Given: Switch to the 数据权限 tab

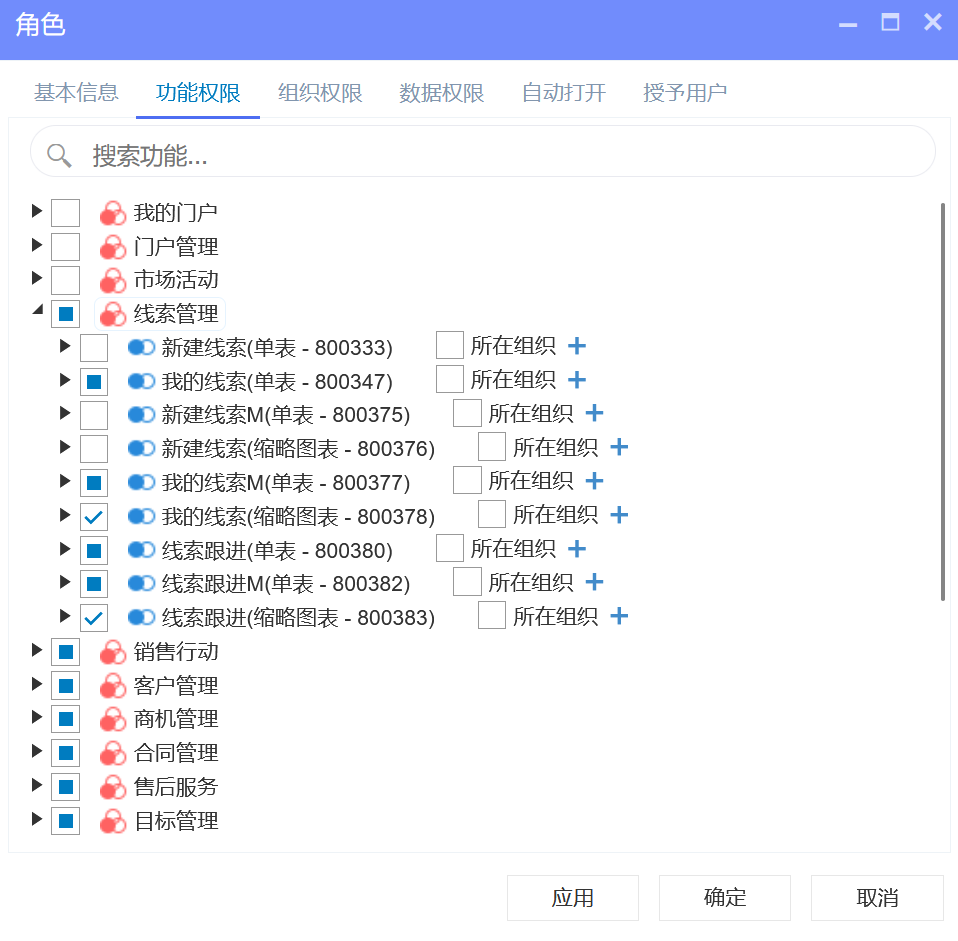Looking at the screenshot, I should click(x=442, y=93).
